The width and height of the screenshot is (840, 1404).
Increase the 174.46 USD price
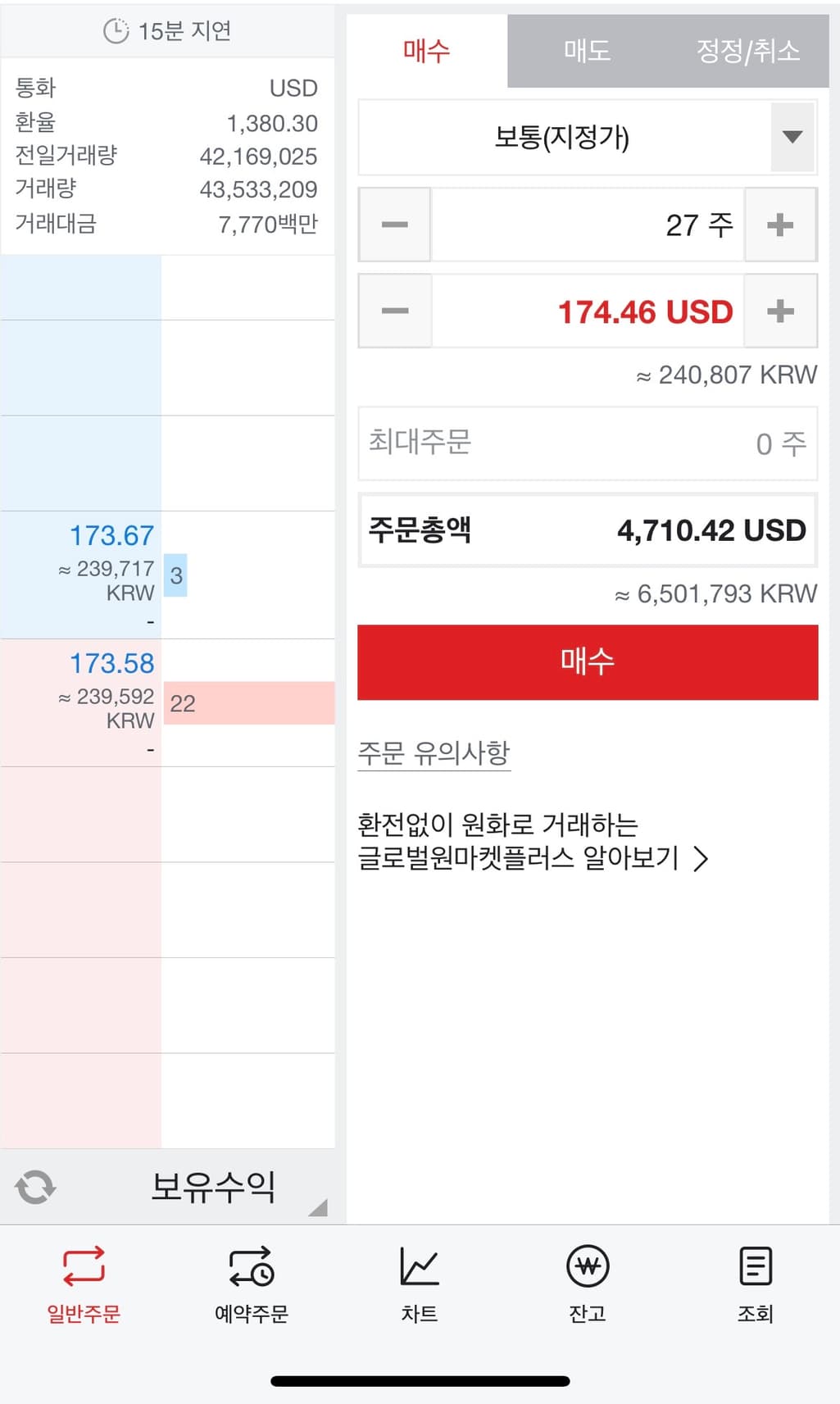point(780,311)
